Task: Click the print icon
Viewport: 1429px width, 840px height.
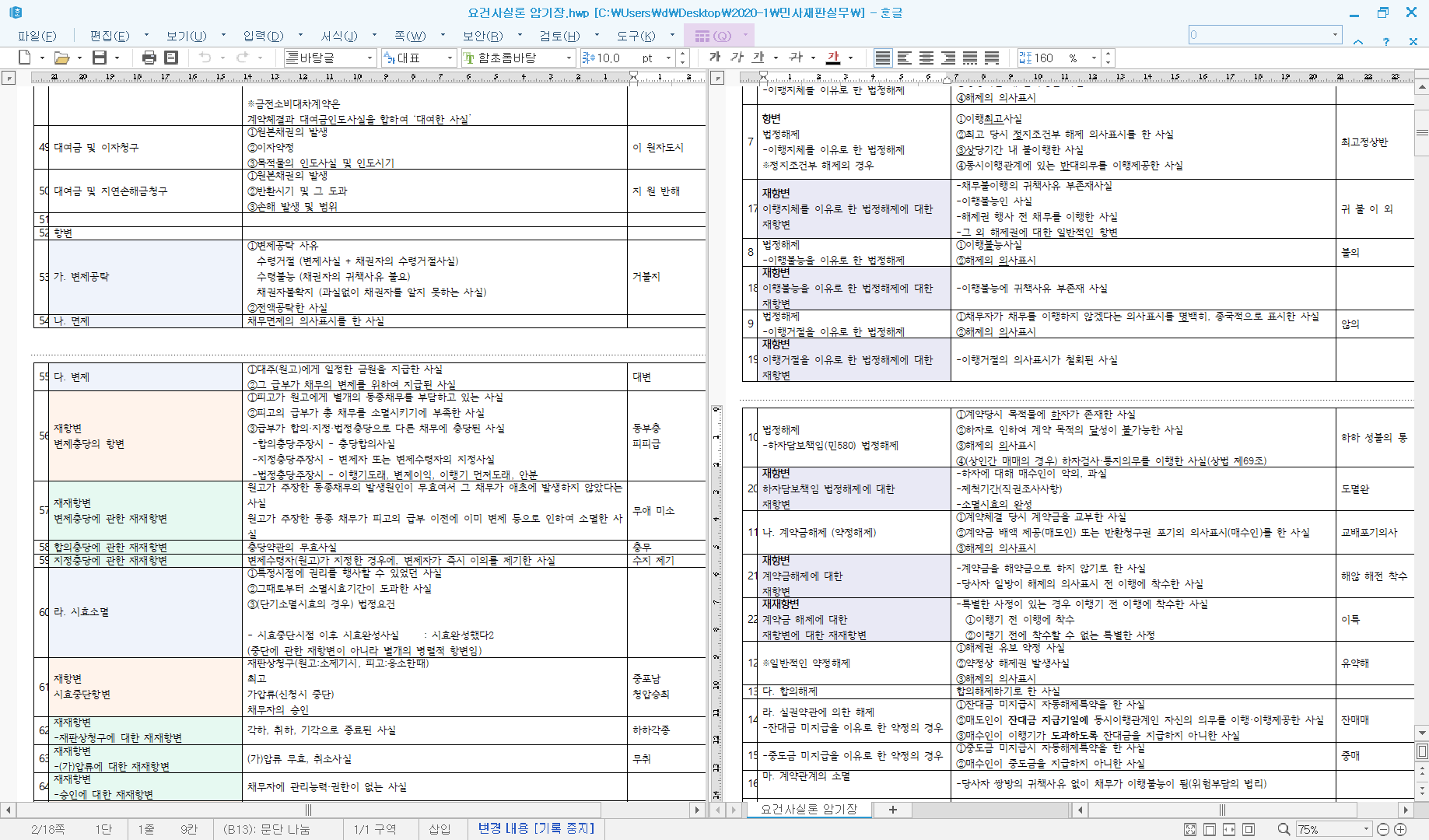Action: 149,58
